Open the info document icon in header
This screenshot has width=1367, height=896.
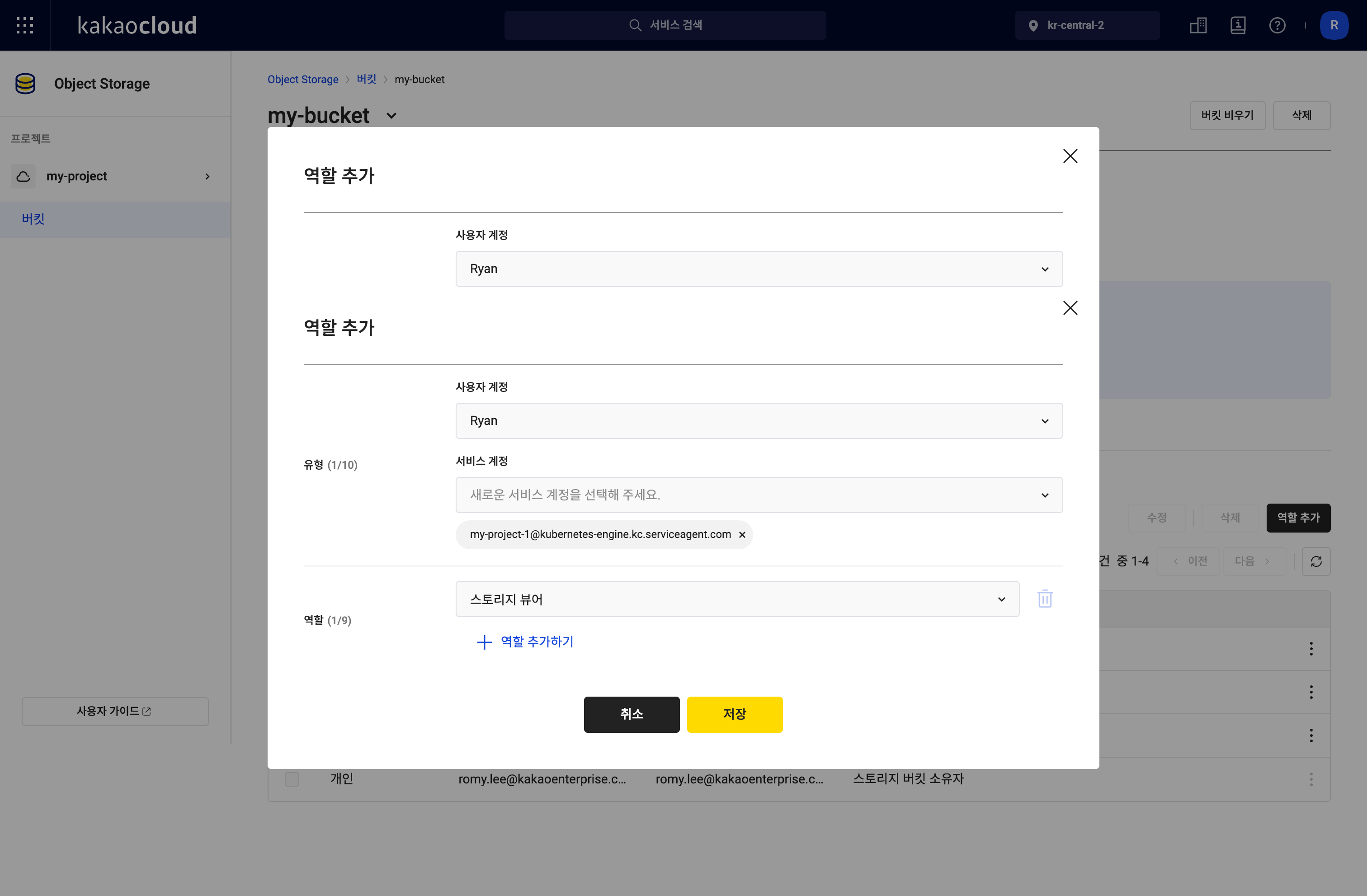(x=1238, y=25)
